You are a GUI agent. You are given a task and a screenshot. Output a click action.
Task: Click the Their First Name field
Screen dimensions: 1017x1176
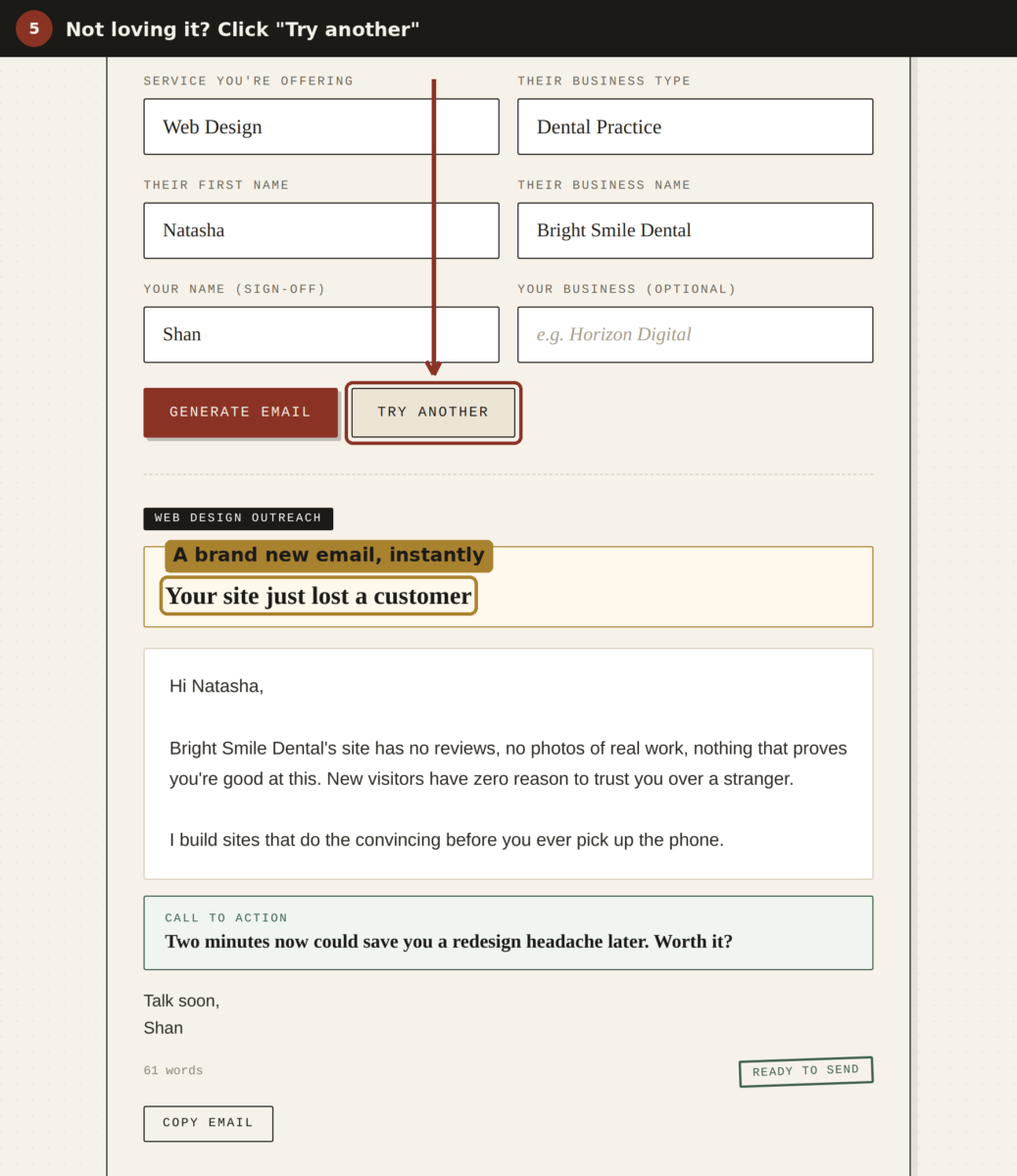coord(321,230)
